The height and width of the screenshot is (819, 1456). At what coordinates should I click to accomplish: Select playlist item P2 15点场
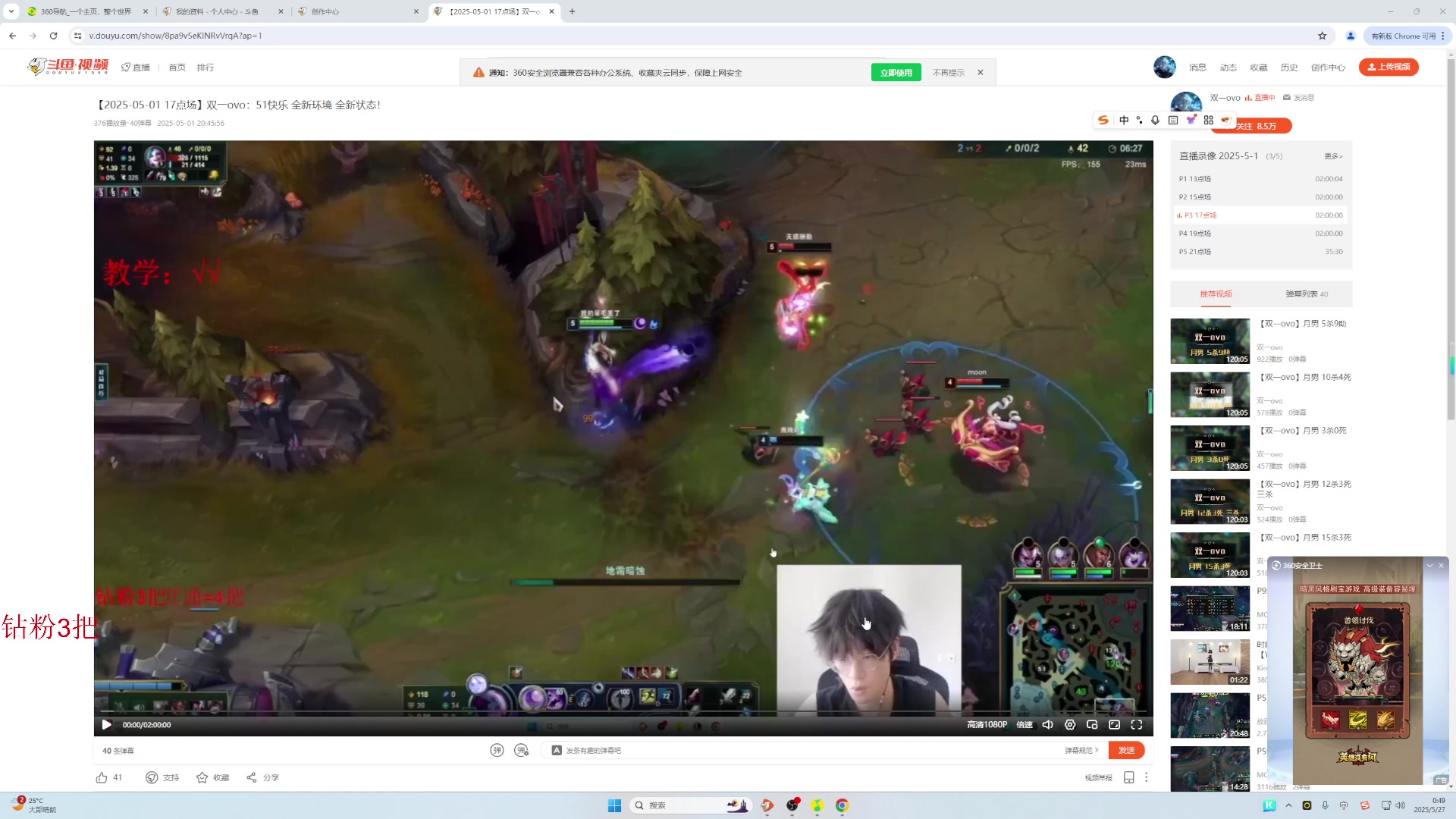pyautogui.click(x=1260, y=197)
